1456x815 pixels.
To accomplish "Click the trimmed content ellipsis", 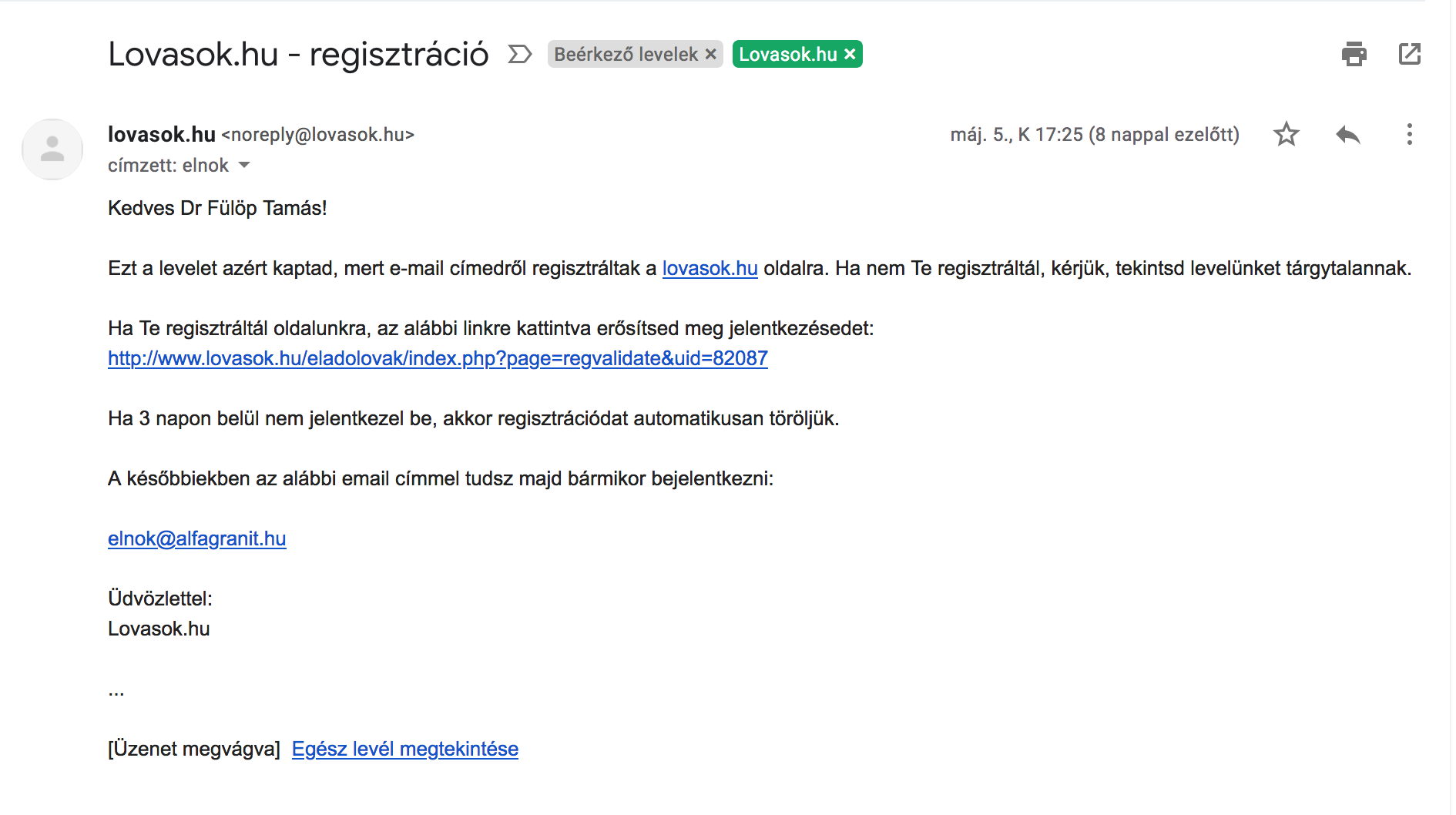I will click(x=116, y=694).
